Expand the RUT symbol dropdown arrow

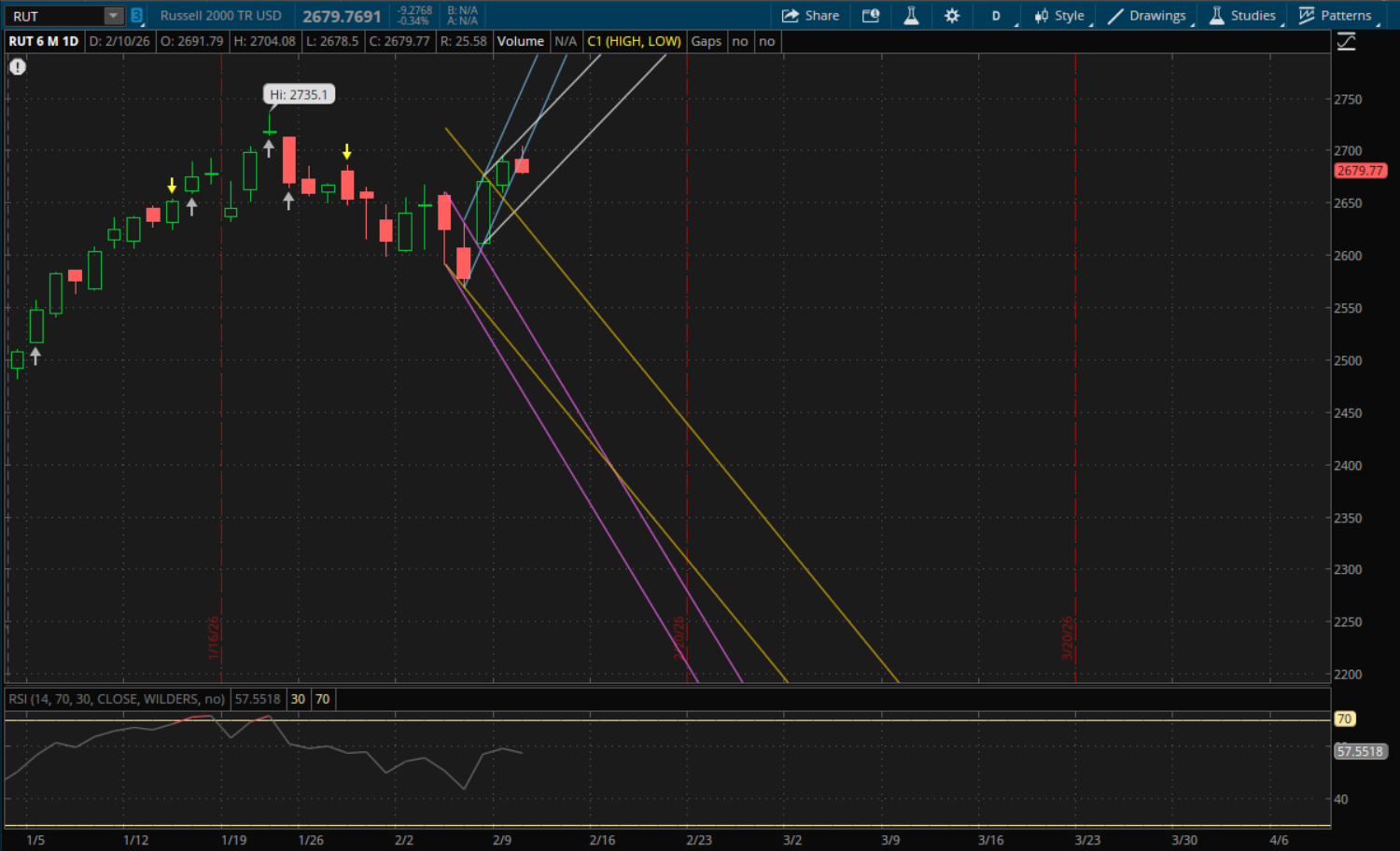click(x=113, y=16)
